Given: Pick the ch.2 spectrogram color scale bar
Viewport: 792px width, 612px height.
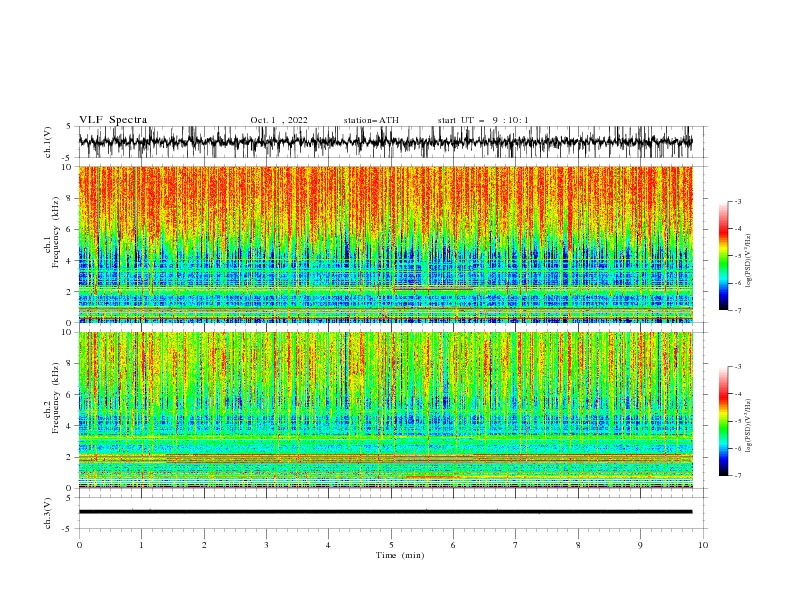Looking at the screenshot, I should click(x=723, y=421).
